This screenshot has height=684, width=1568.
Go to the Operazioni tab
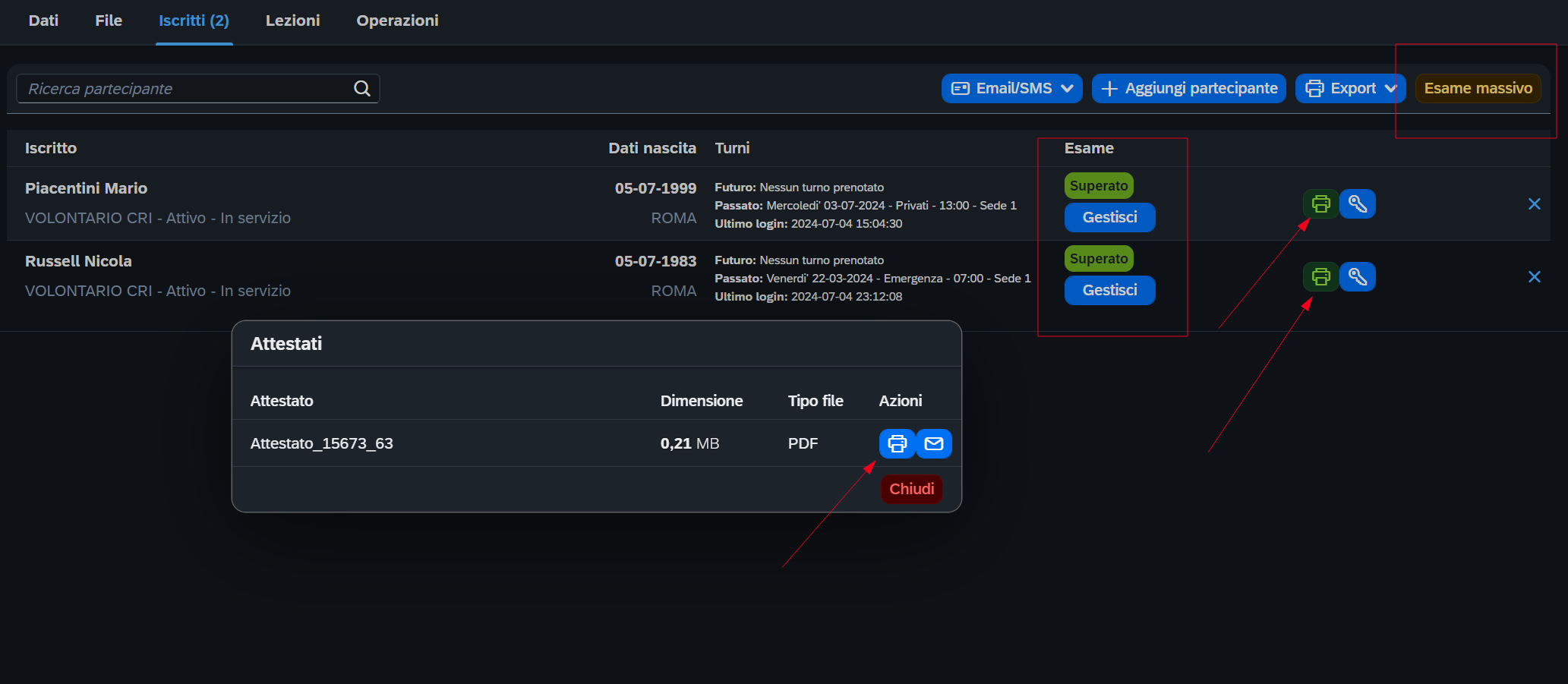click(397, 20)
